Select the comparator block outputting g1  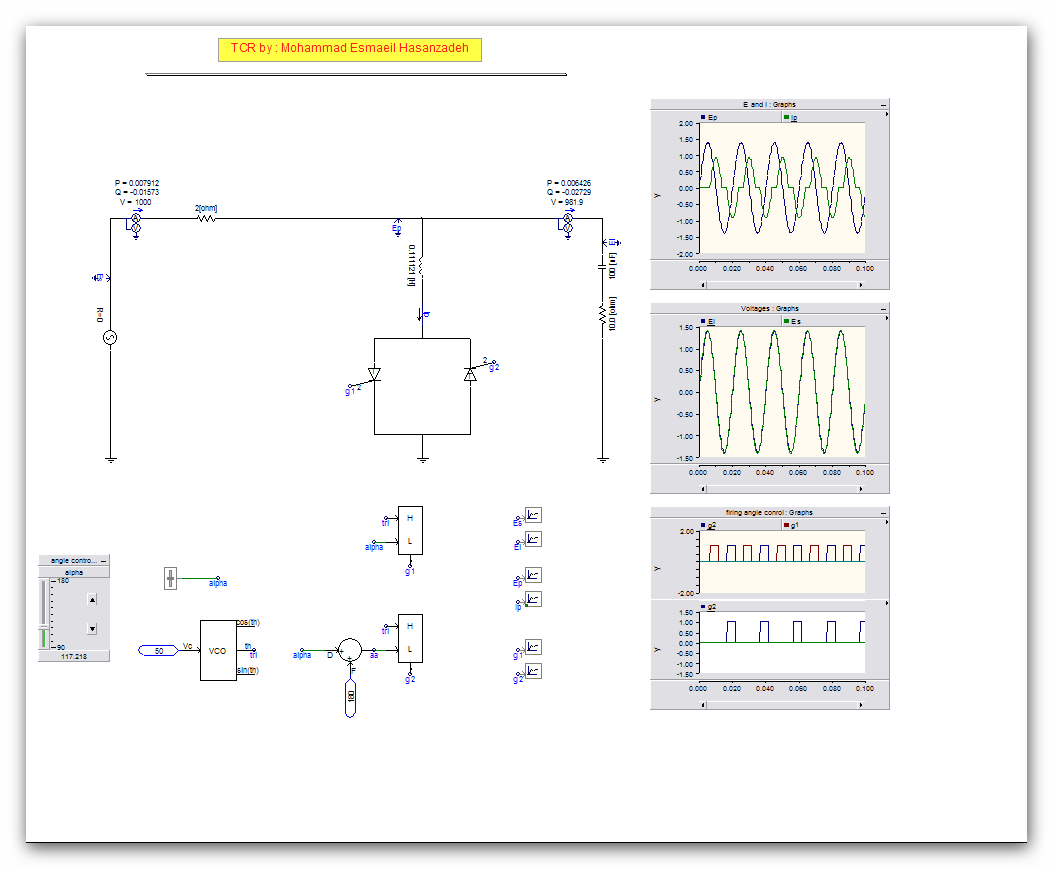pos(410,530)
